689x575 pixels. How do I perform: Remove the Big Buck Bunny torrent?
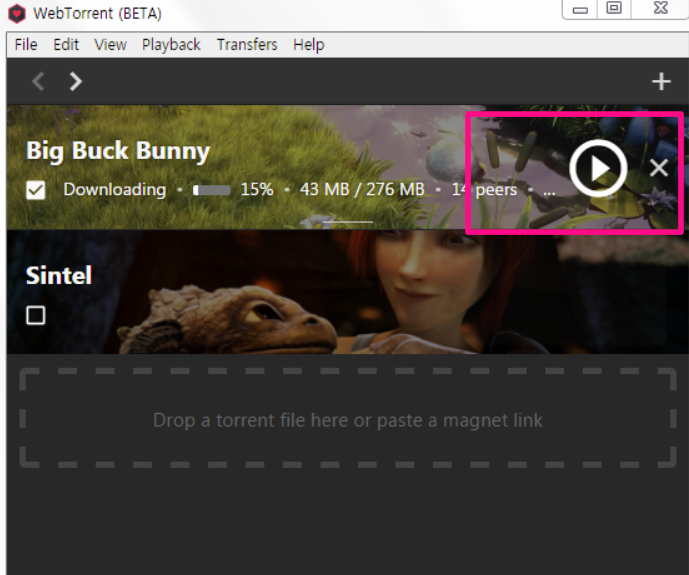tap(659, 168)
